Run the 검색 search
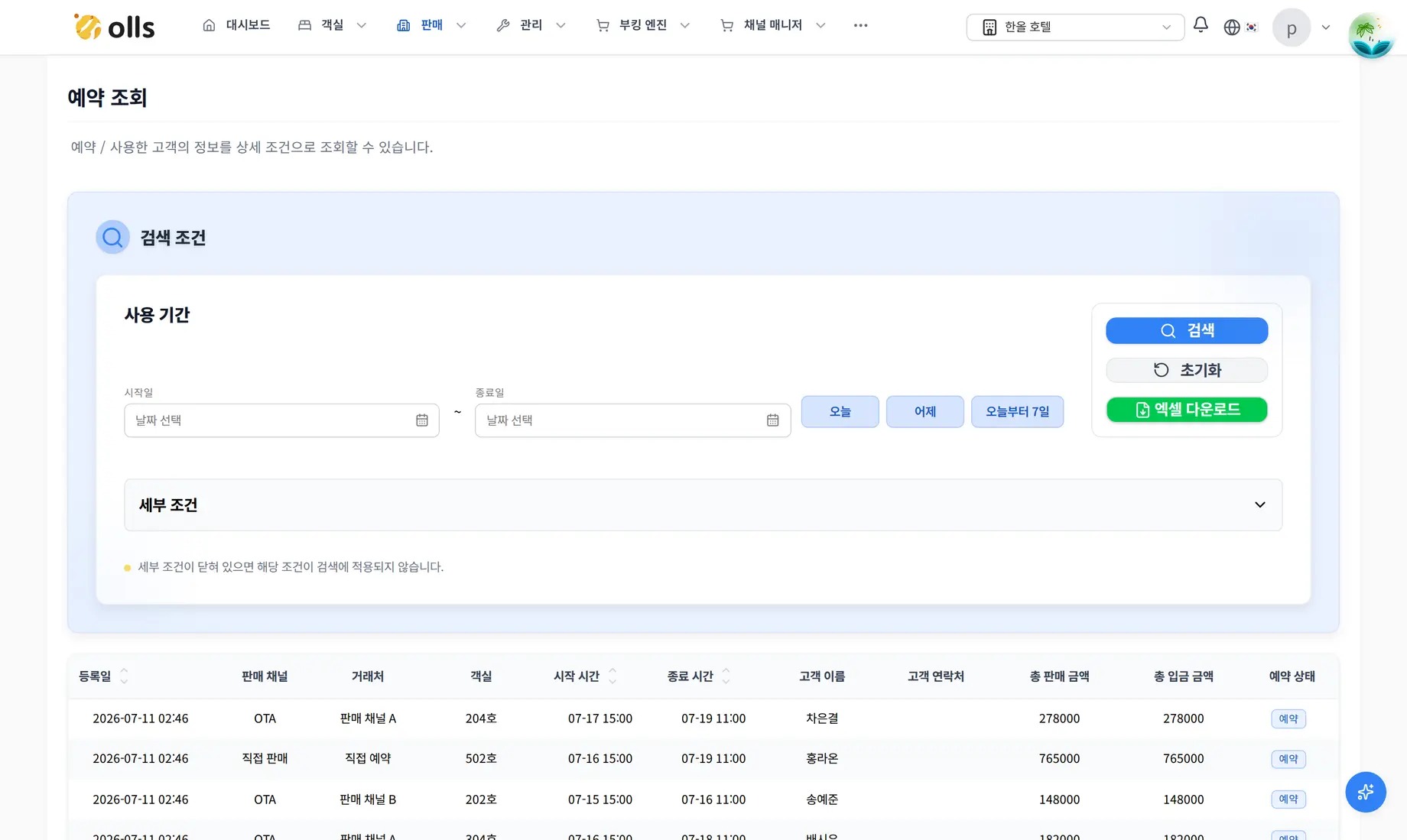 (x=1187, y=330)
